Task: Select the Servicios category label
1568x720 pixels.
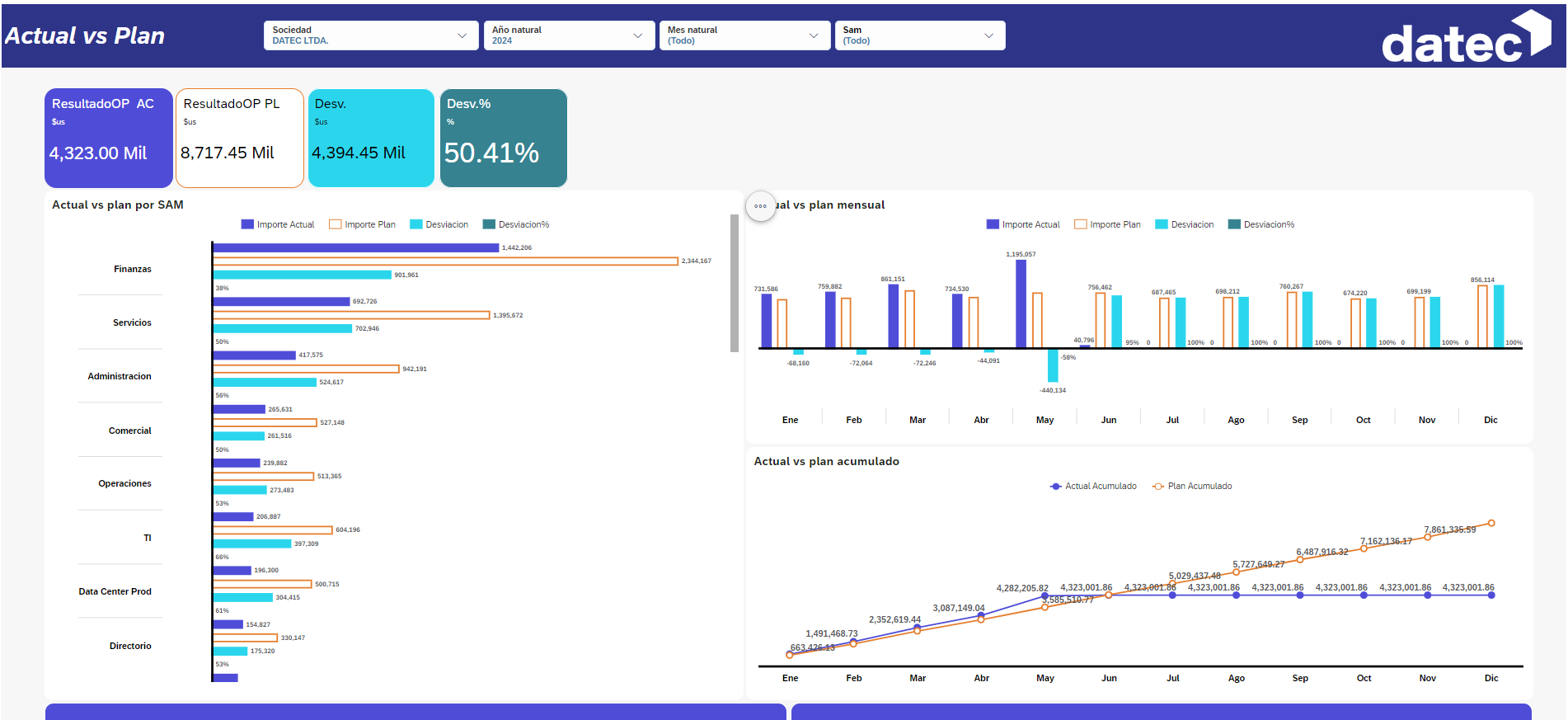Action: [132, 322]
